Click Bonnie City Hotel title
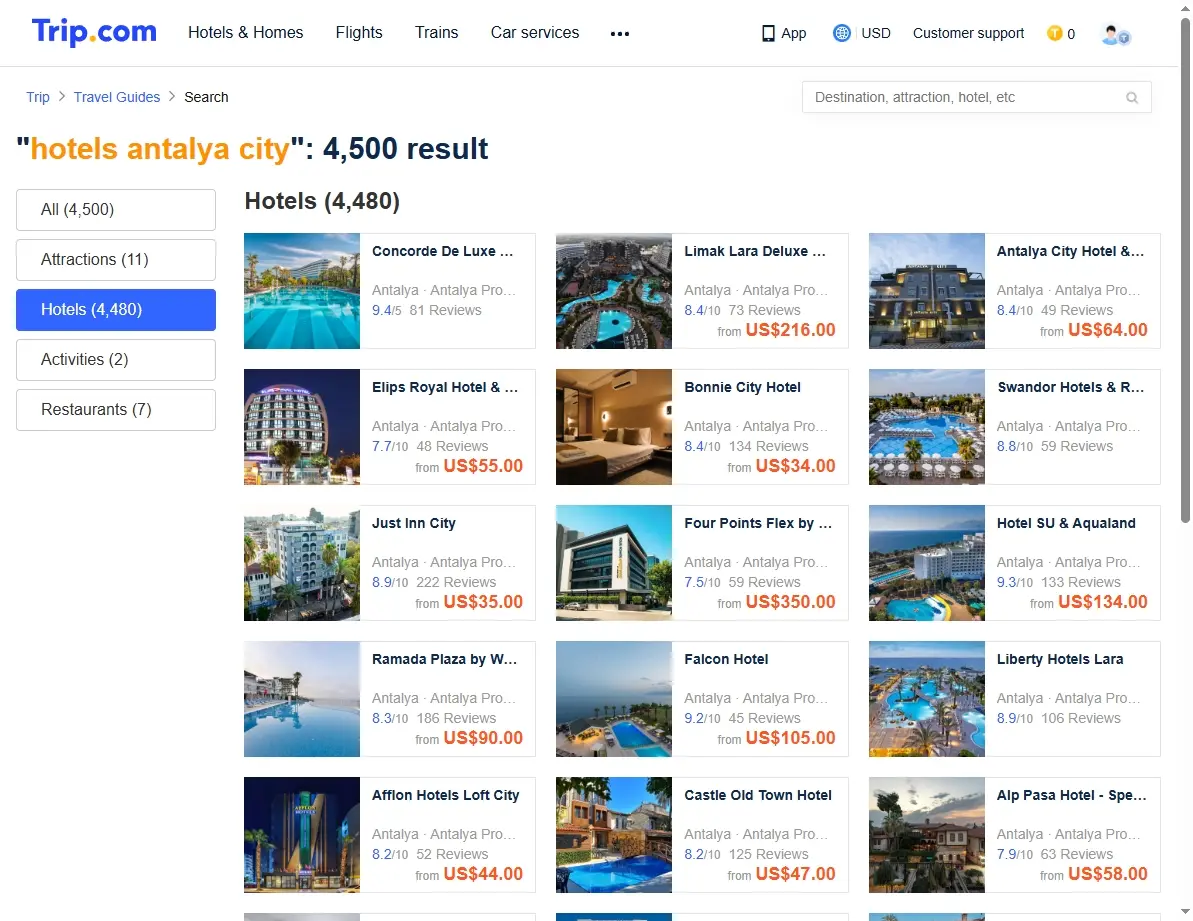This screenshot has width=1193, height=921. coord(743,388)
